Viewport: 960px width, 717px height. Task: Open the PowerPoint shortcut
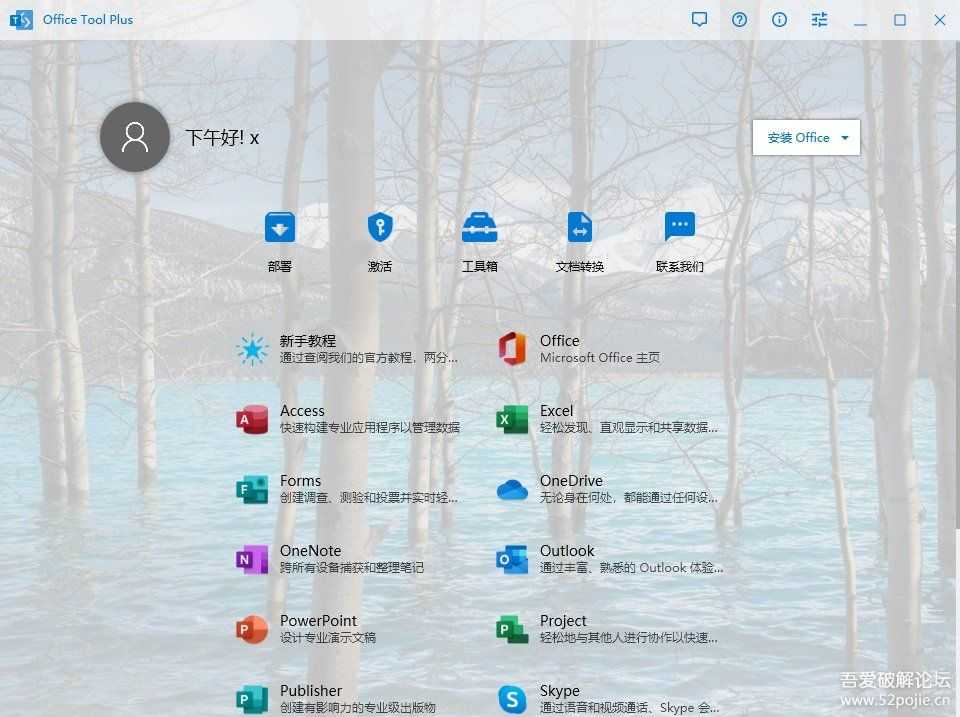coord(318,628)
